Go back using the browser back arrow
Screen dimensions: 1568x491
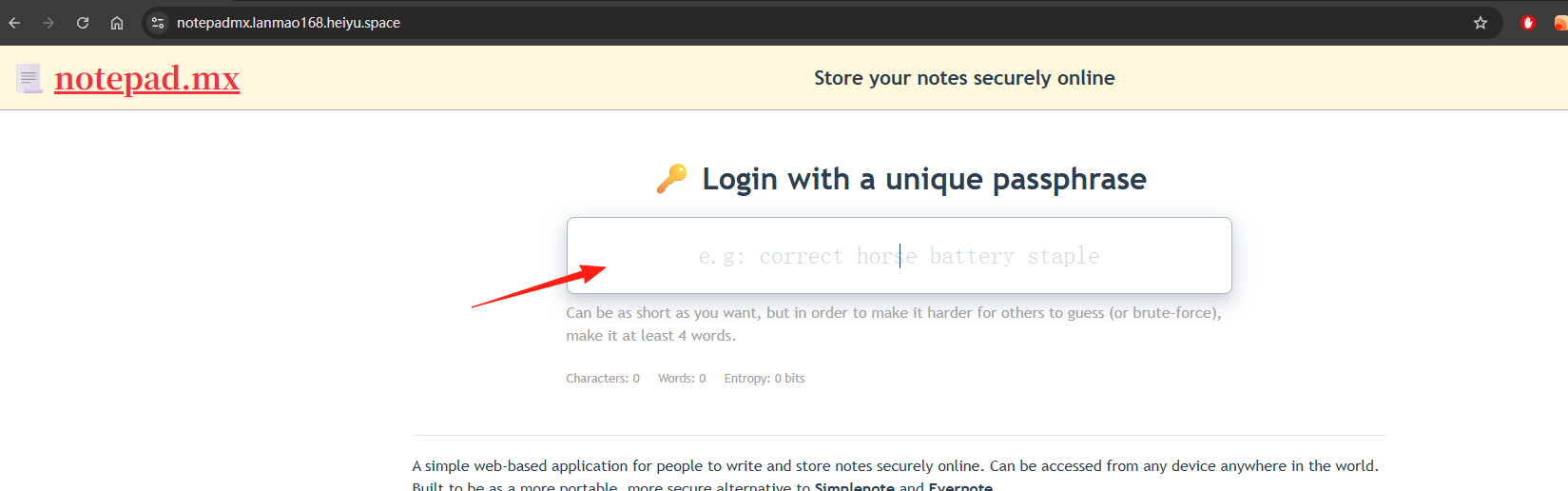tap(14, 23)
